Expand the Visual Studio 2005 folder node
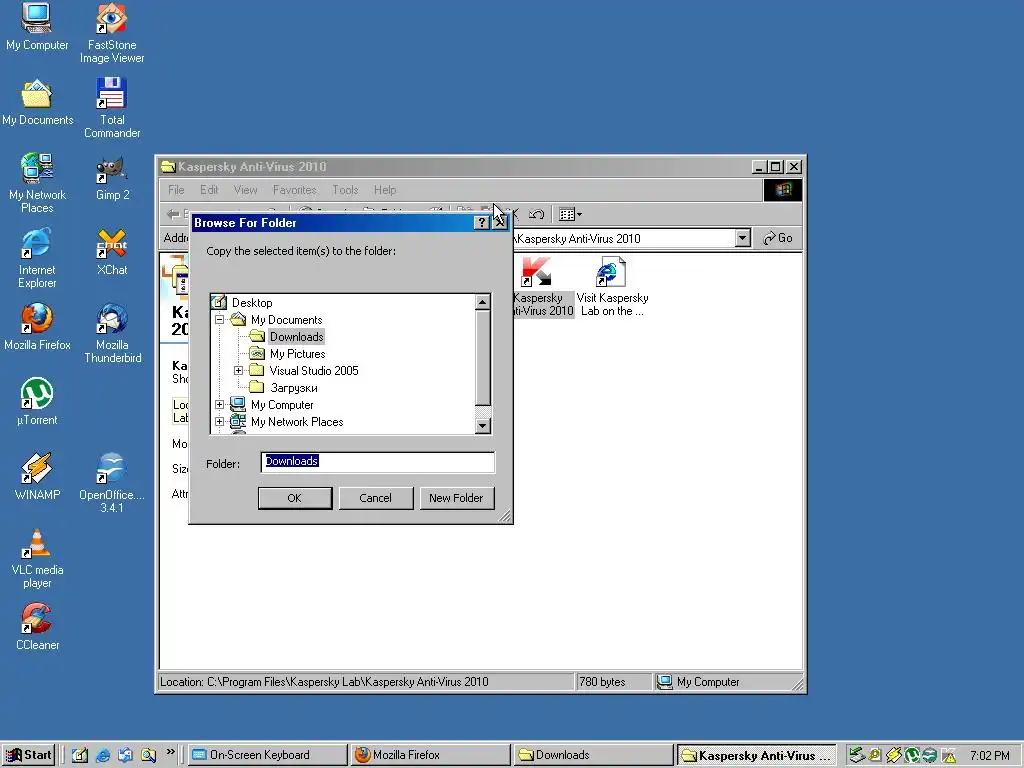Screen dimensions: 1024x768 pyautogui.click(x=238, y=371)
